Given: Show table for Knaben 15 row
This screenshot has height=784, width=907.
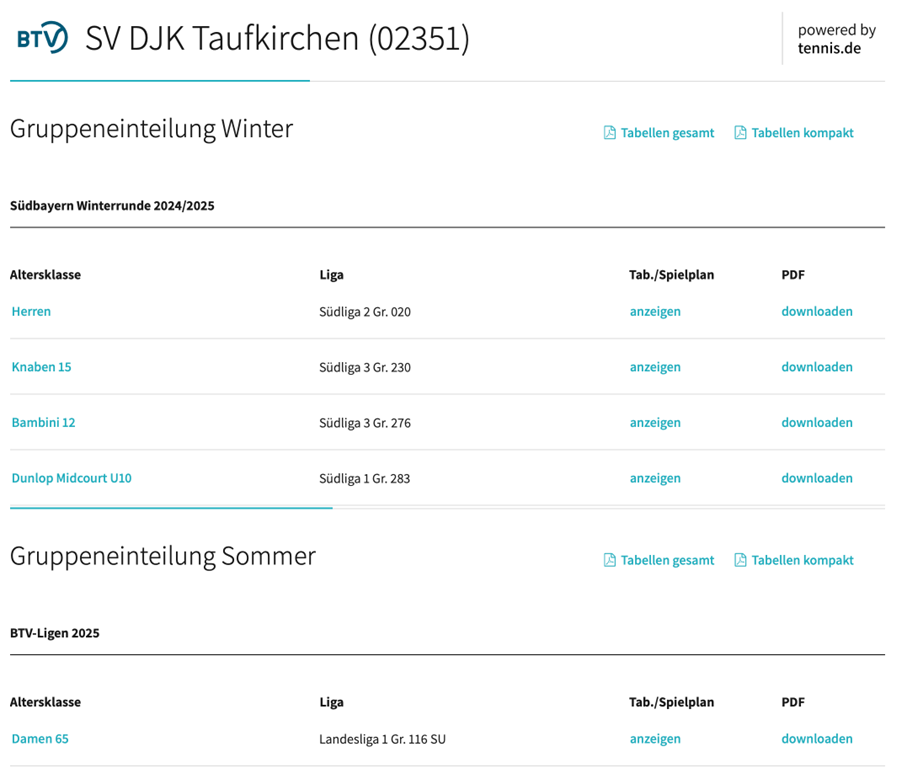Looking at the screenshot, I should (655, 367).
